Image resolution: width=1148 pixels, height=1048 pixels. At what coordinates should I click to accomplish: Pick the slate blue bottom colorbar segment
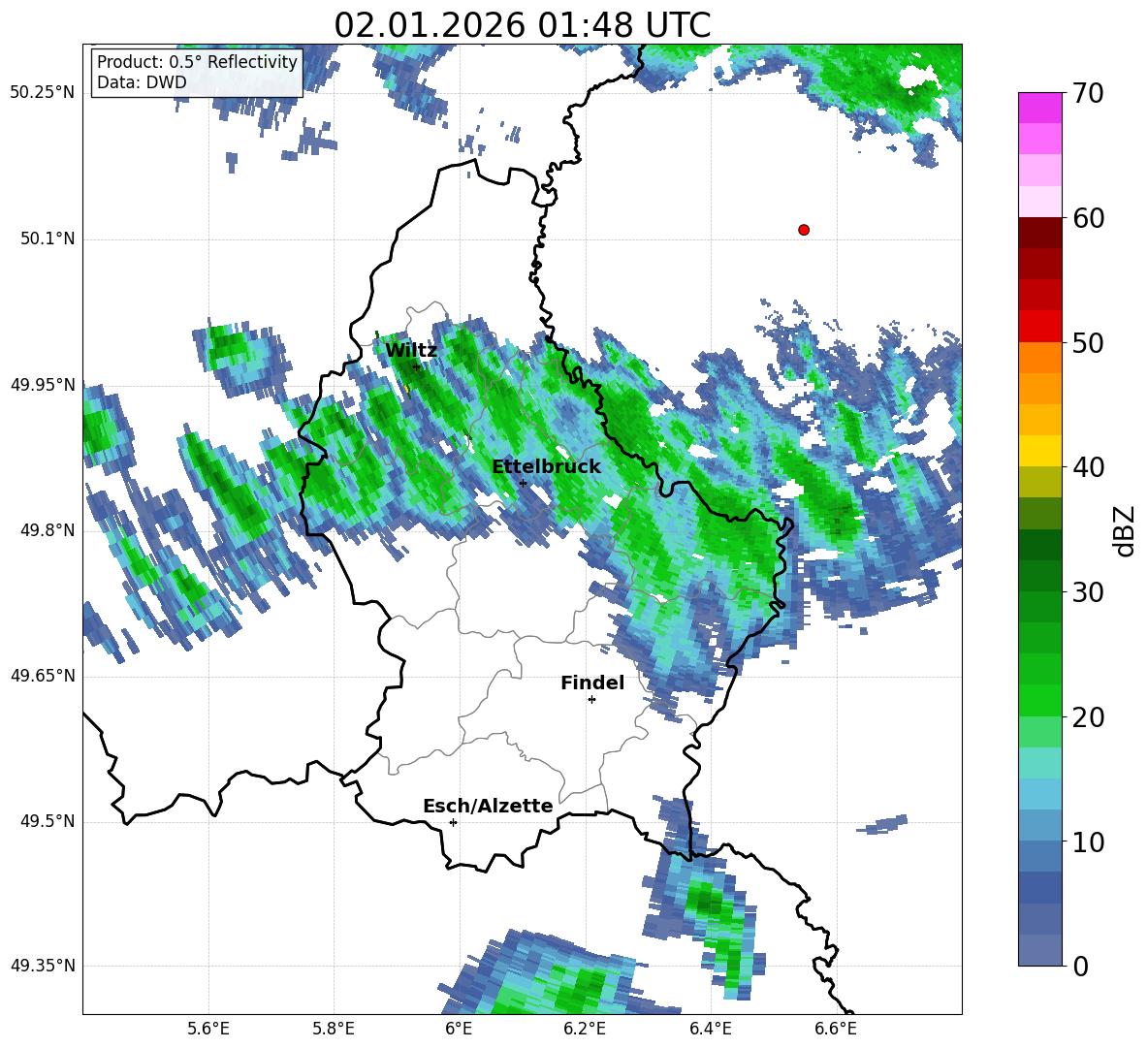click(x=1039, y=950)
